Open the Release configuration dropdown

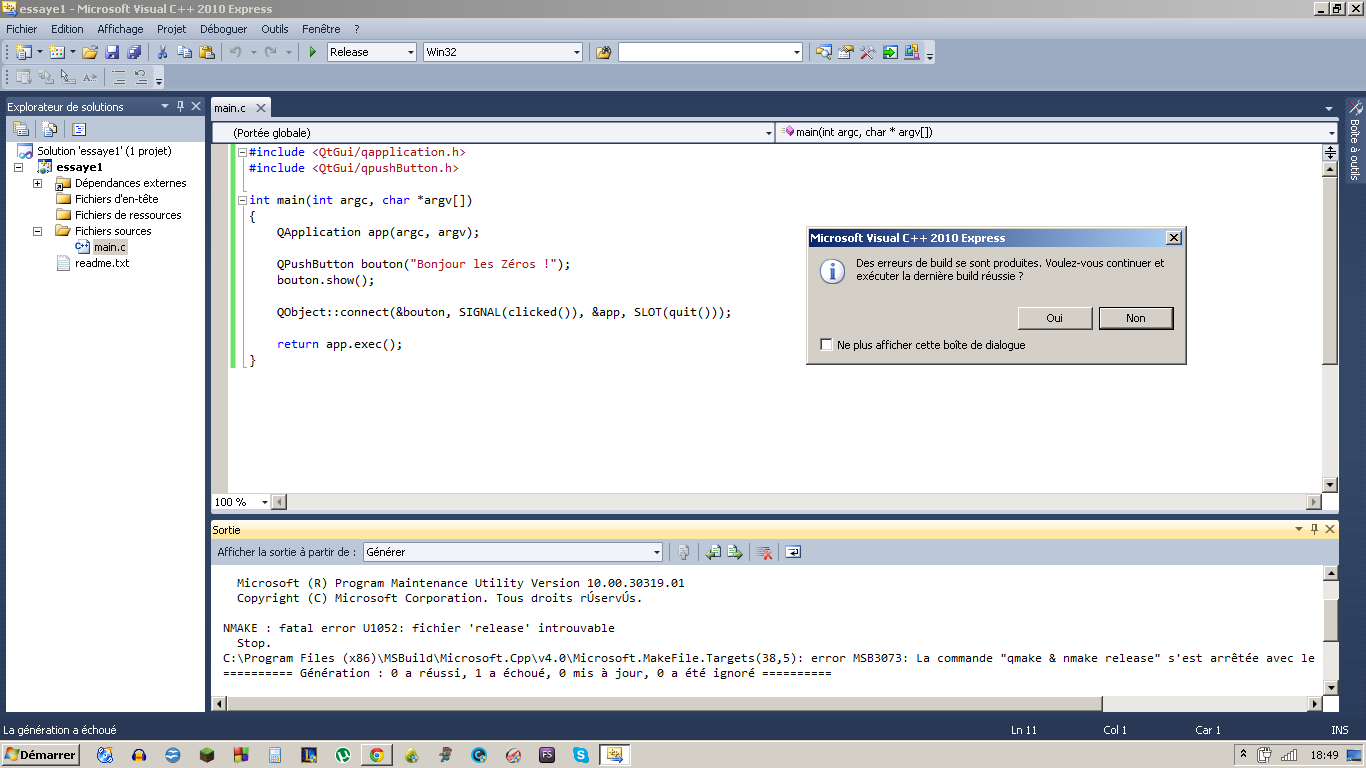(x=410, y=52)
